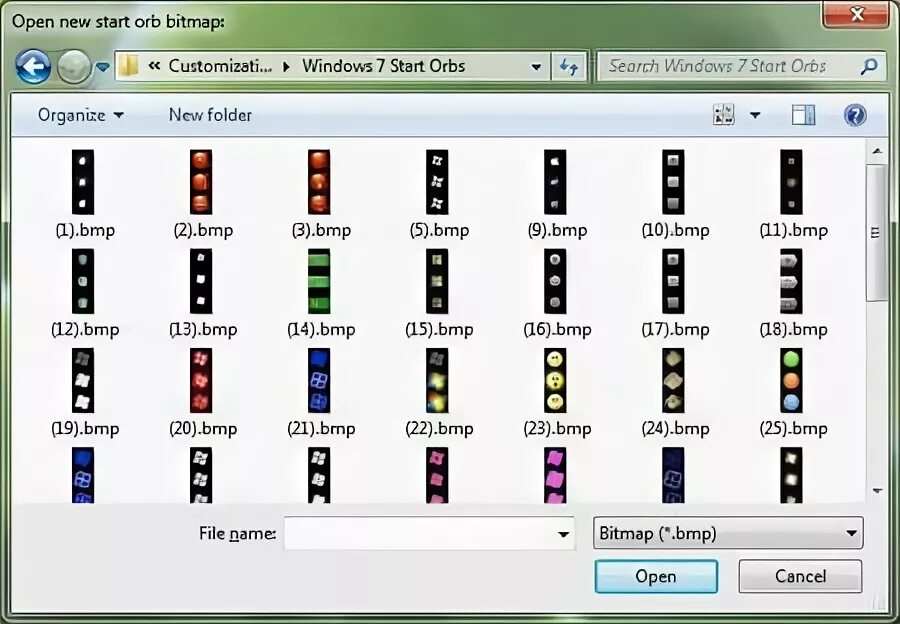Image resolution: width=900 pixels, height=624 pixels.
Task: Click the Cancel button
Action: coord(800,576)
